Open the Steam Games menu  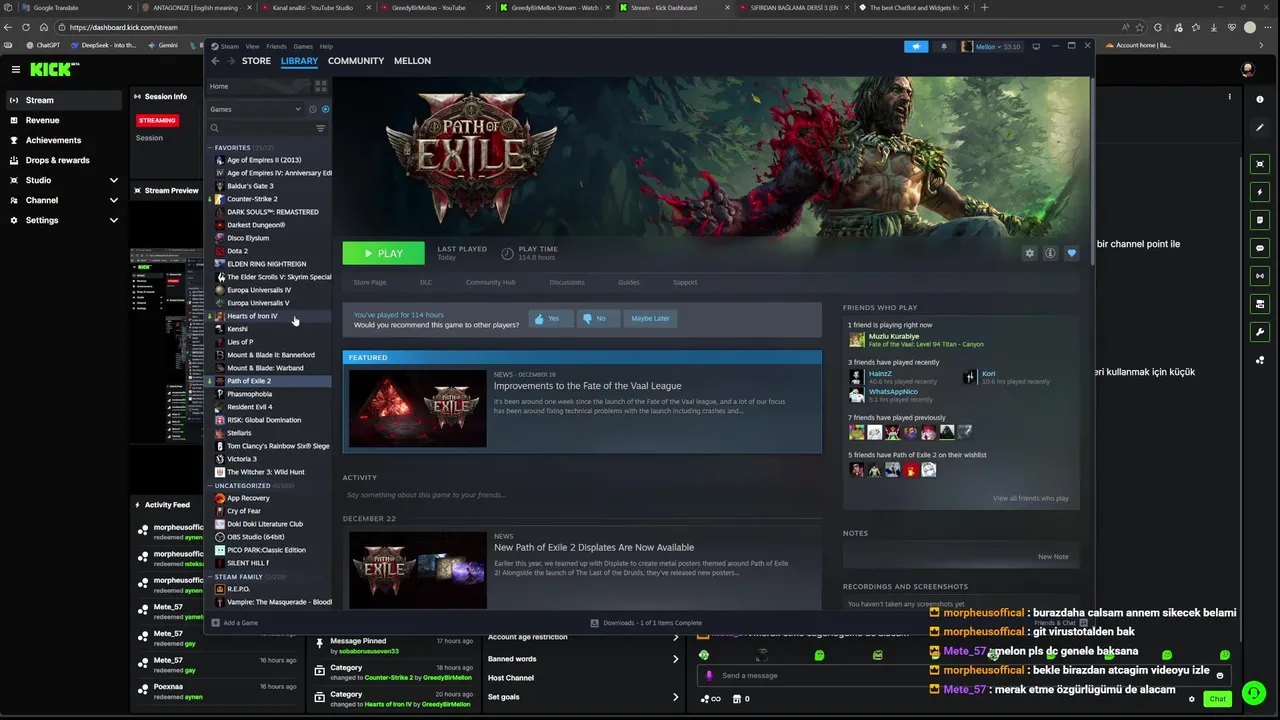click(303, 46)
